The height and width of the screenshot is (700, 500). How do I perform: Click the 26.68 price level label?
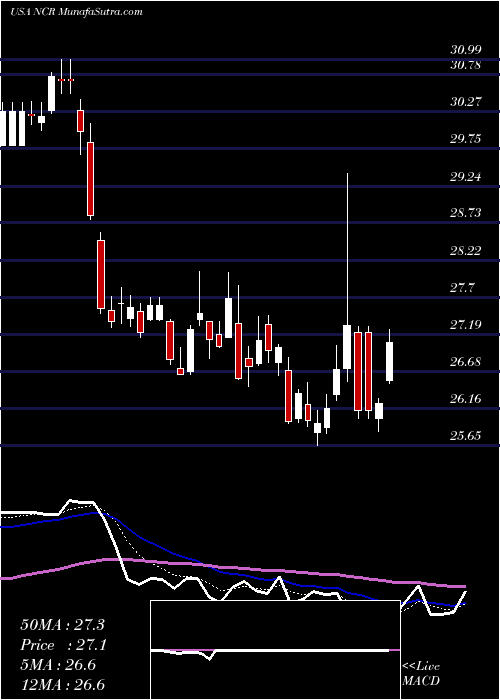(466, 362)
